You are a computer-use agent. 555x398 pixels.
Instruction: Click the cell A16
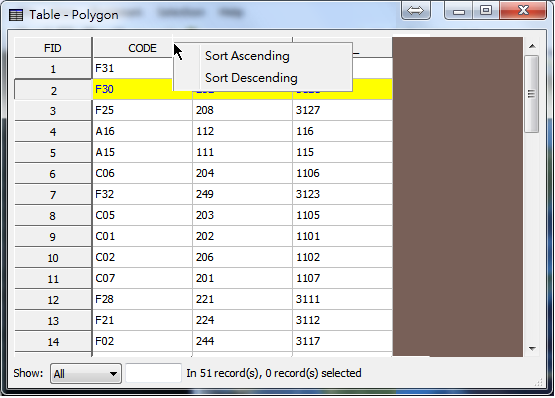[142, 131]
